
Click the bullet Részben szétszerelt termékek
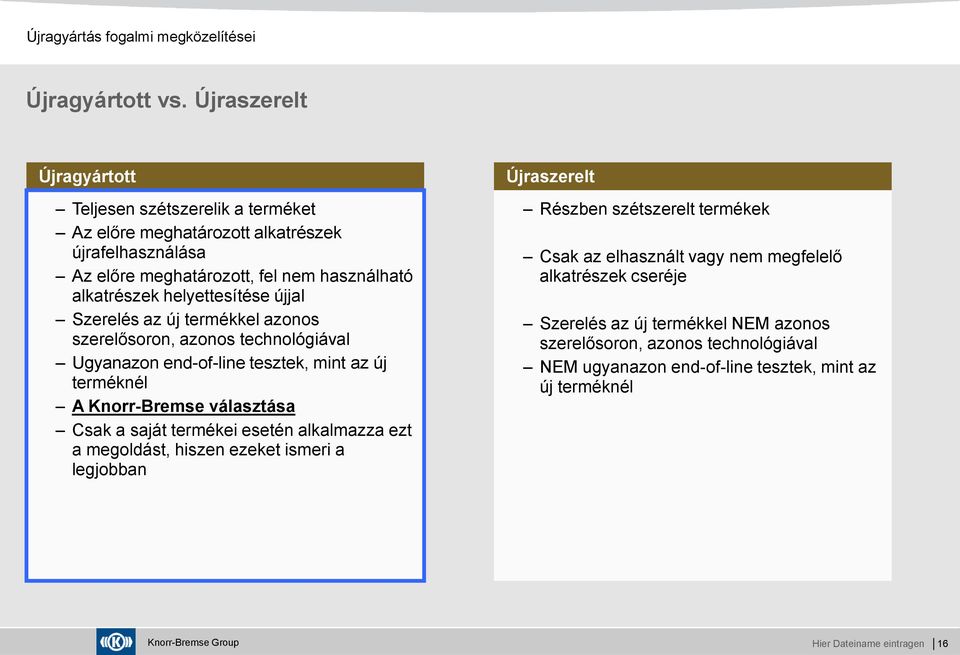coord(654,209)
